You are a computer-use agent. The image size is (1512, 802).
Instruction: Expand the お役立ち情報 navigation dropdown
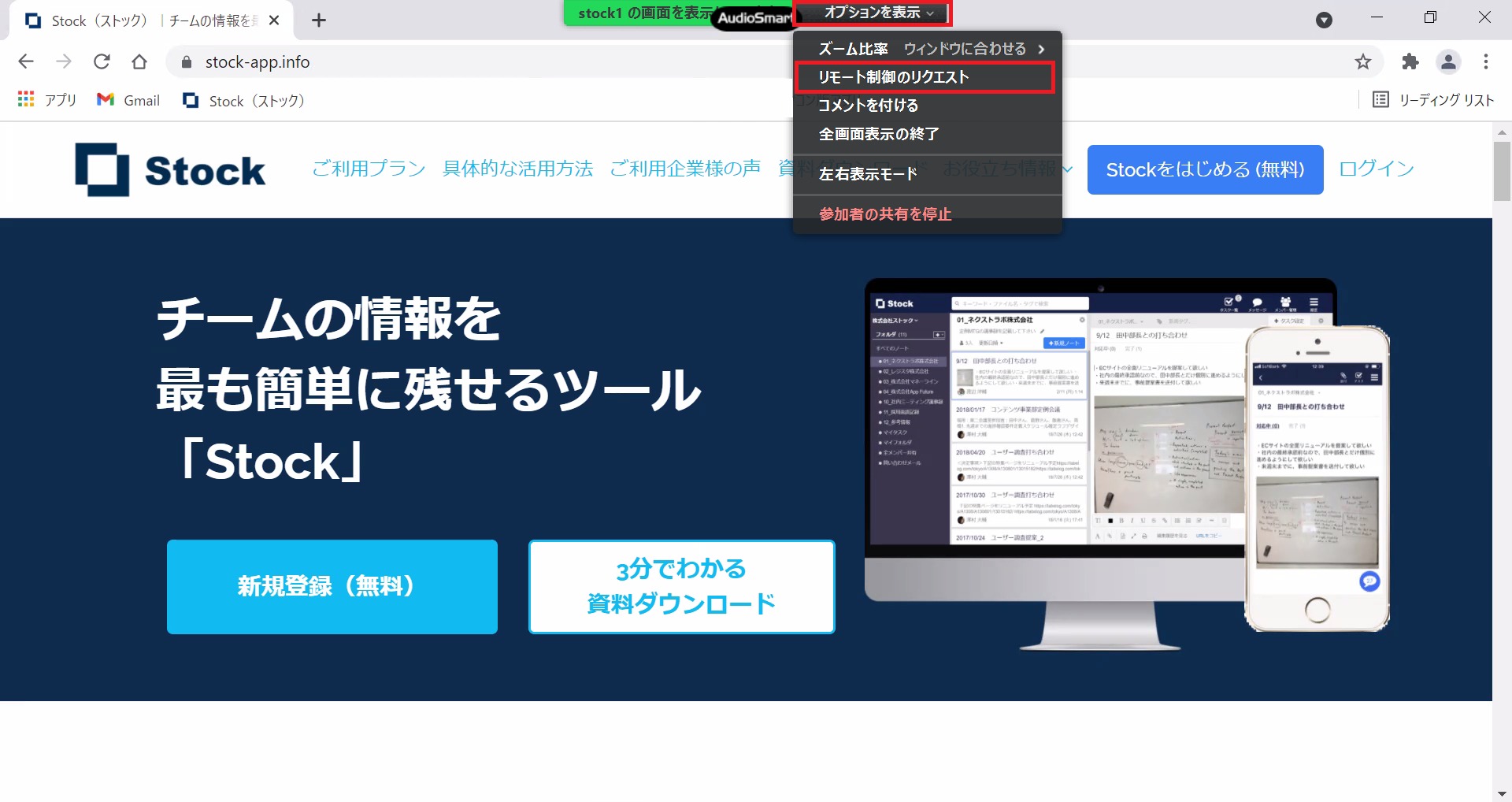pyautogui.click(x=1002, y=168)
